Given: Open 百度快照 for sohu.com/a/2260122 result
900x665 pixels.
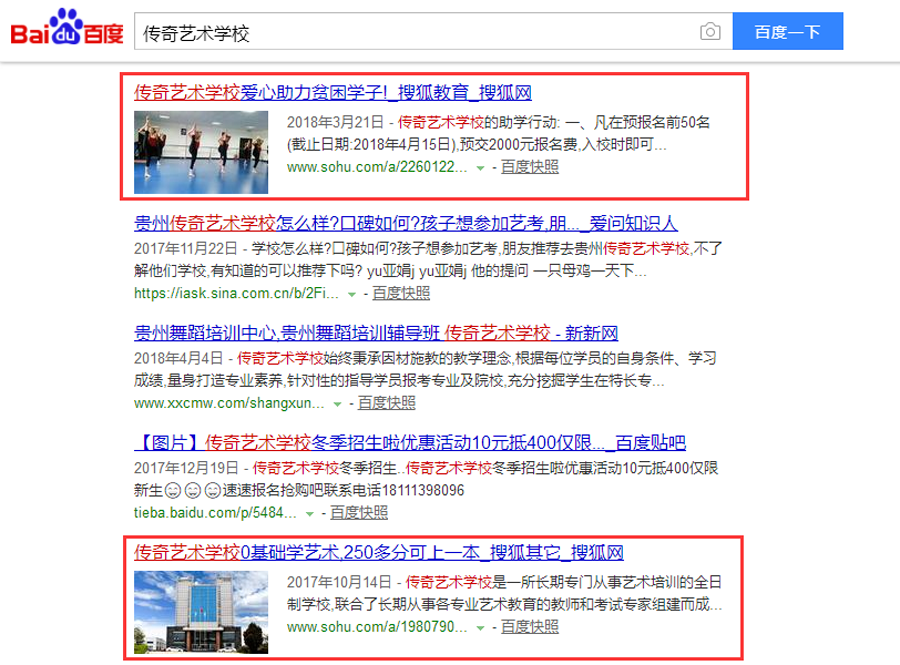Looking at the screenshot, I should tap(530, 167).
